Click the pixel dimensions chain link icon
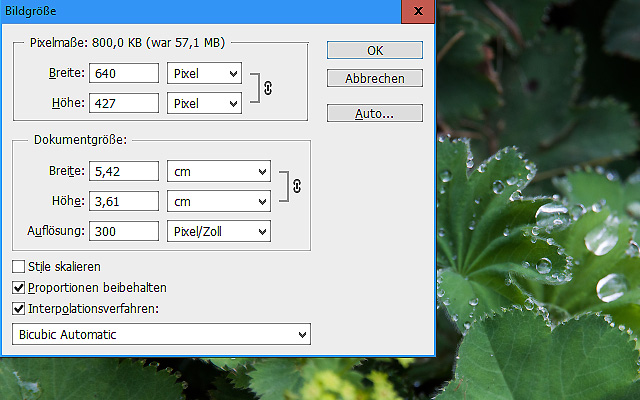The width and height of the screenshot is (640, 400). [x=268, y=88]
